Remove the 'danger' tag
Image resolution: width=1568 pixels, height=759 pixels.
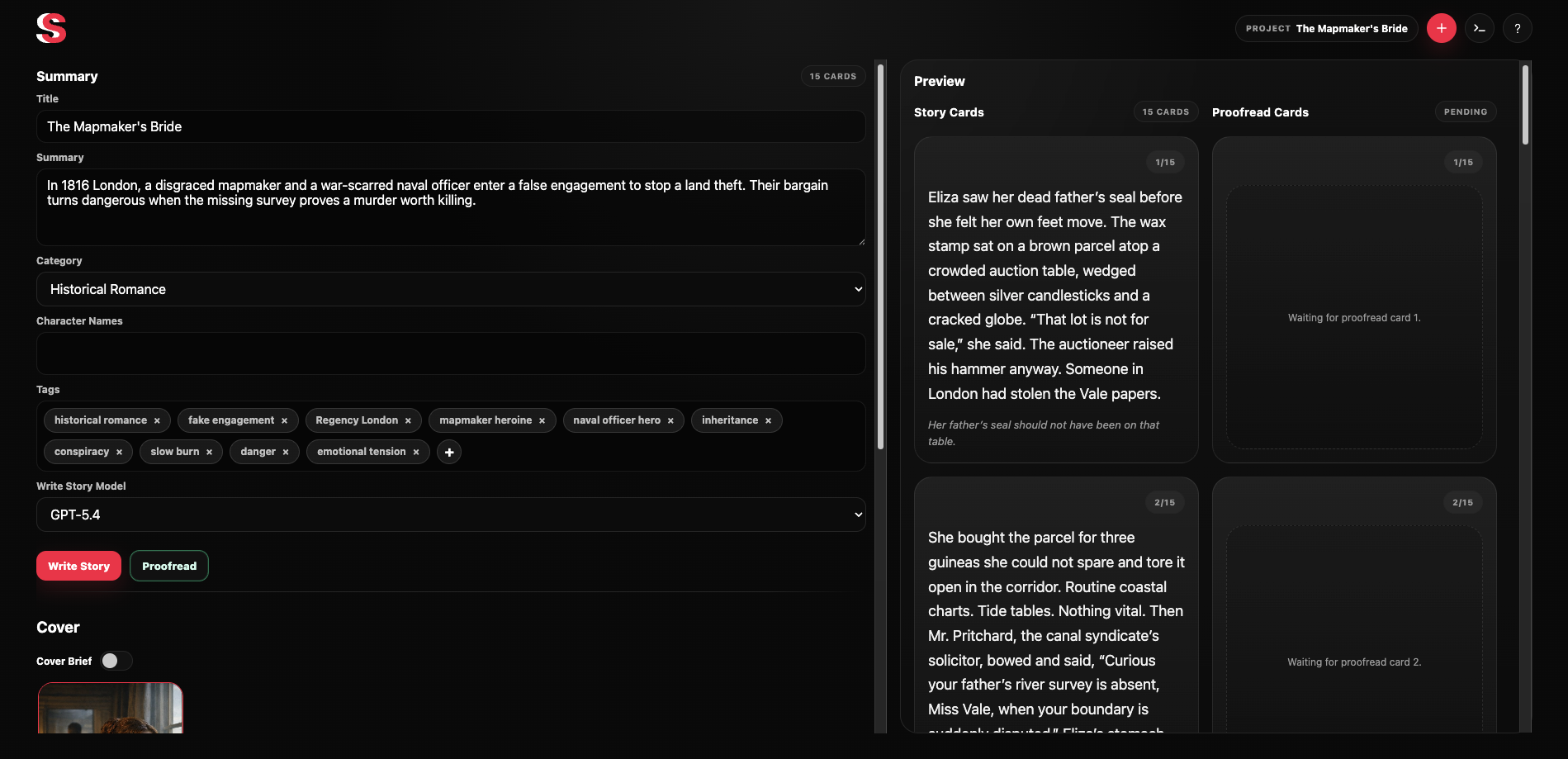coord(286,452)
